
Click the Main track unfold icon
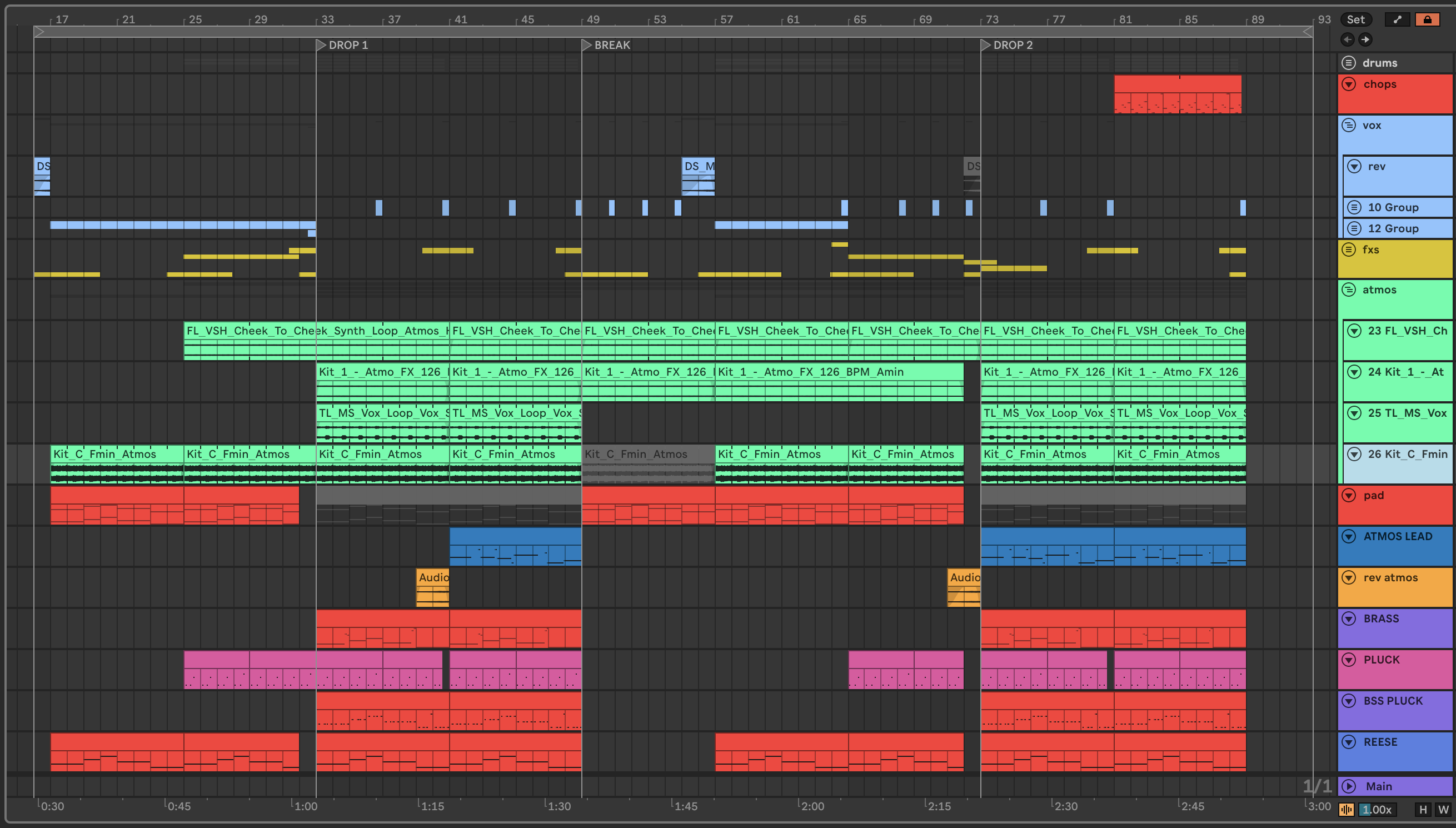pyautogui.click(x=1349, y=786)
